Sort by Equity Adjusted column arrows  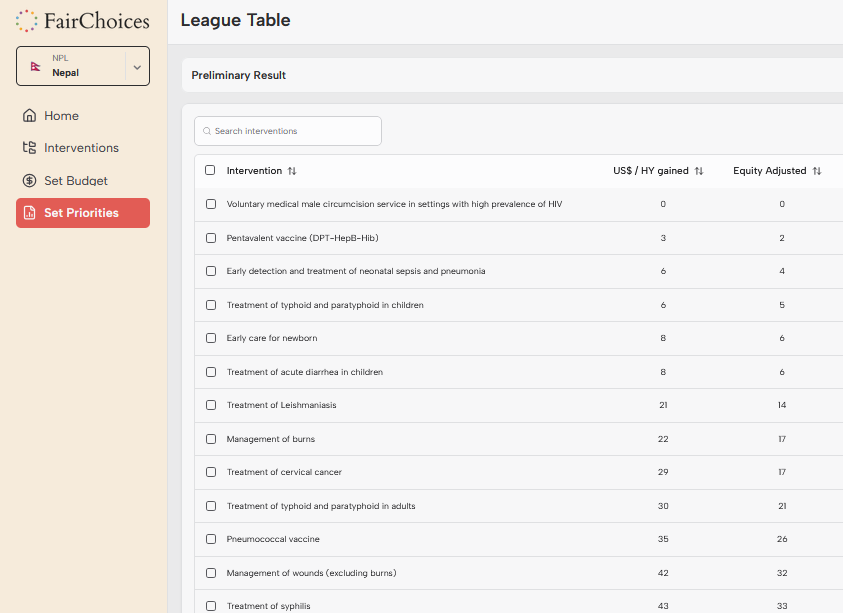(x=817, y=171)
